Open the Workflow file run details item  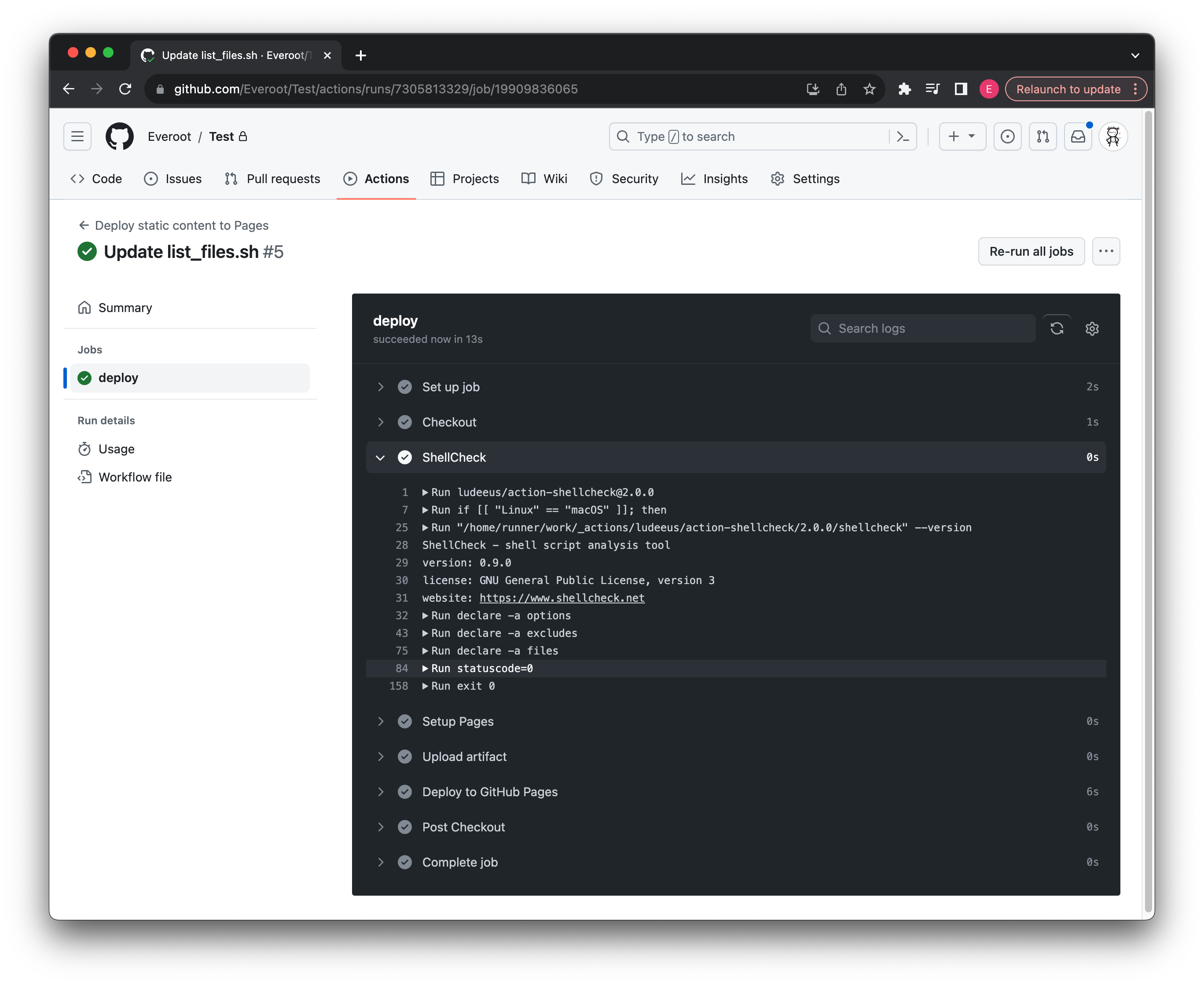135,477
